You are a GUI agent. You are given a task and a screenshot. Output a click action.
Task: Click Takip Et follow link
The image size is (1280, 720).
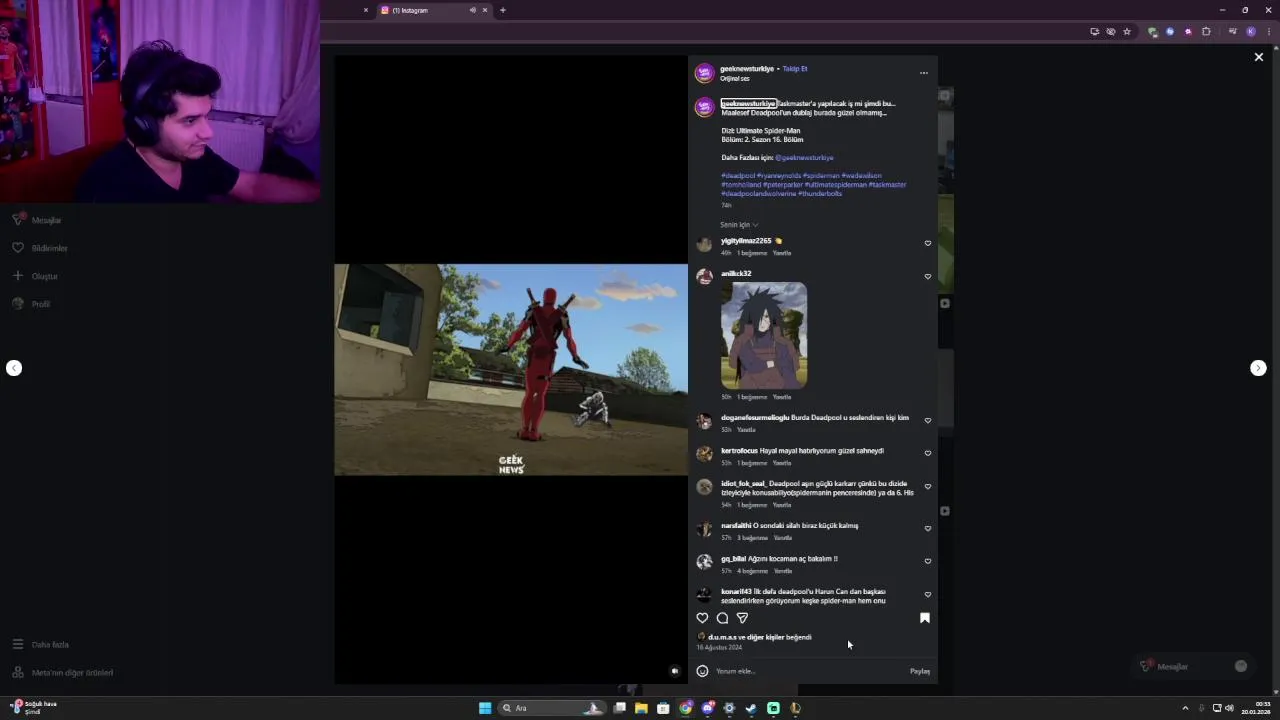point(795,69)
